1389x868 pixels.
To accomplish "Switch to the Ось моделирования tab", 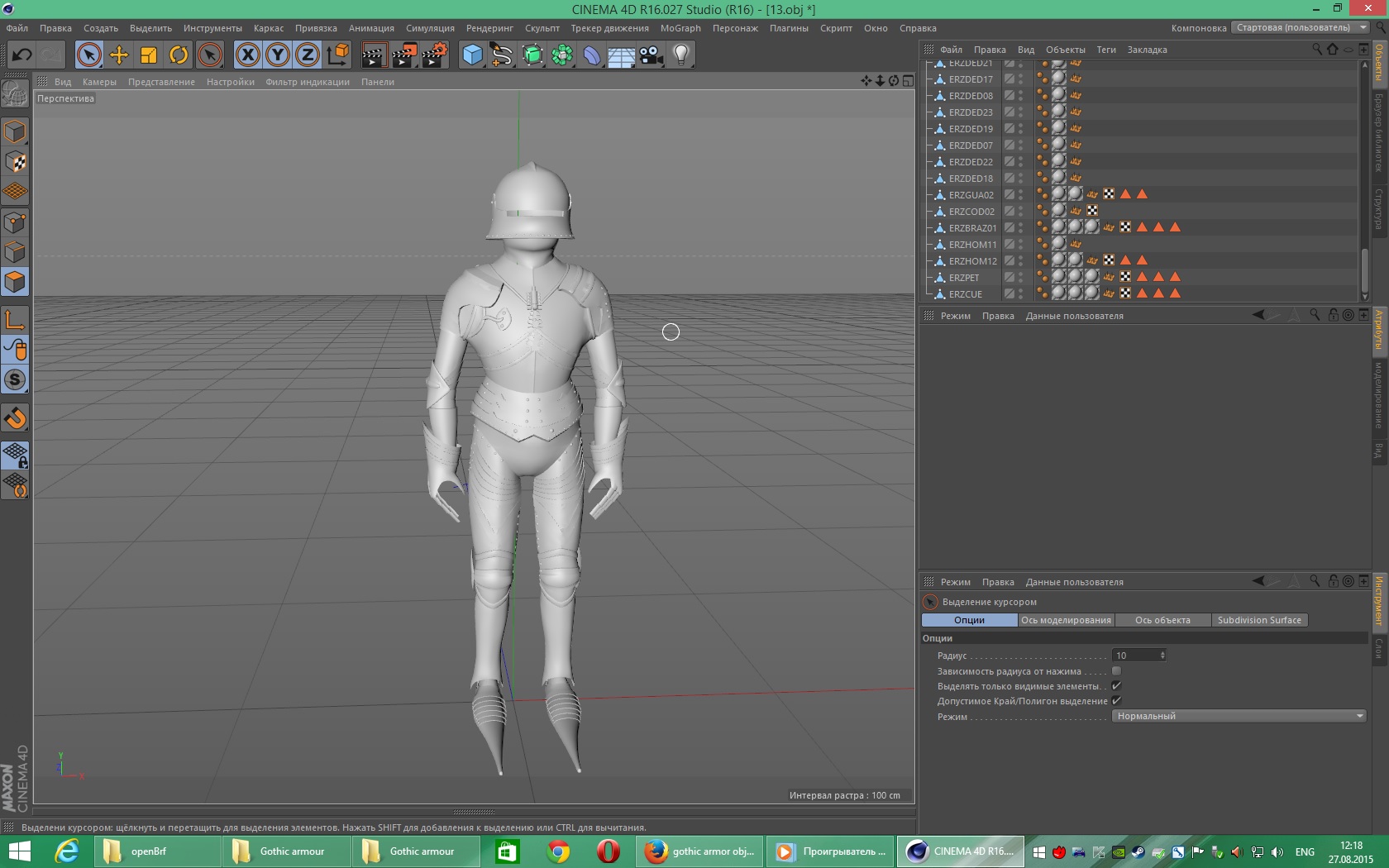I will click(1066, 620).
